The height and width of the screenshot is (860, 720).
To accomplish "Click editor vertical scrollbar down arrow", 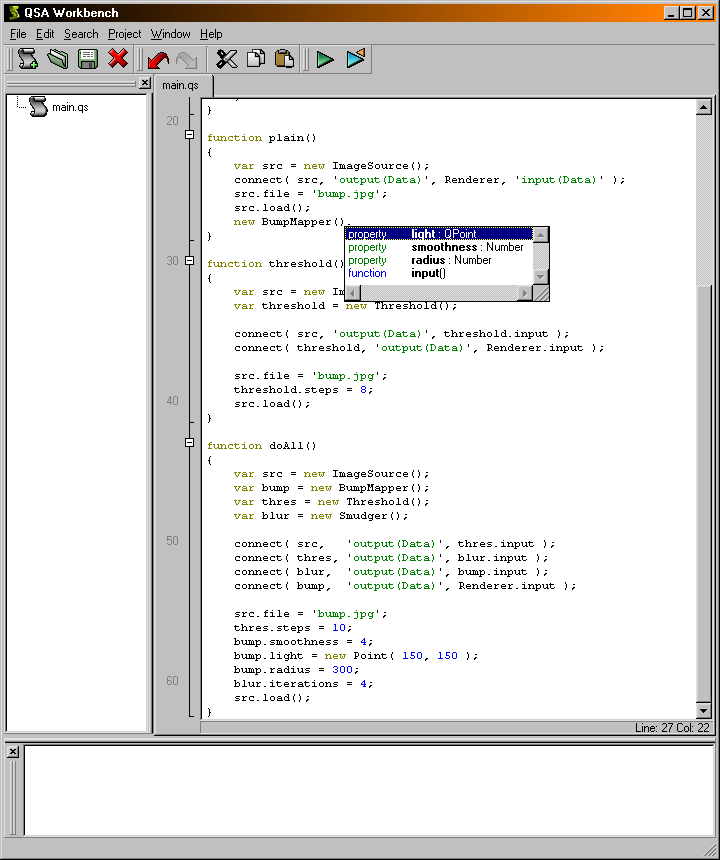I will point(704,711).
